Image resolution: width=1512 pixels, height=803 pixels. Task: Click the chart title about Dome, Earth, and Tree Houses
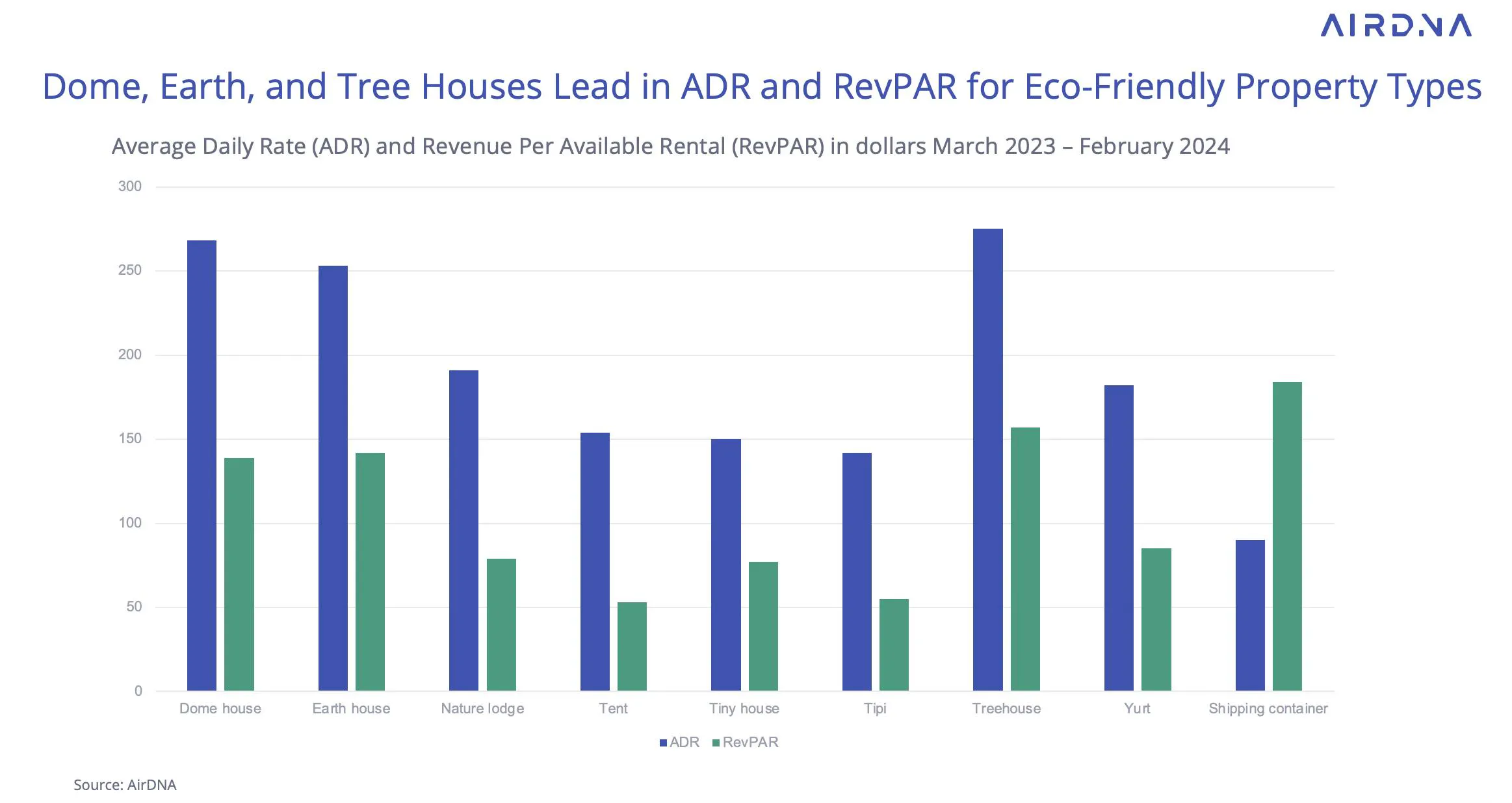[762, 87]
